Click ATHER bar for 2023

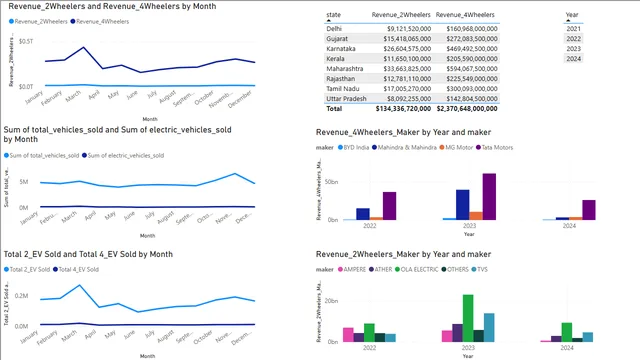click(458, 333)
